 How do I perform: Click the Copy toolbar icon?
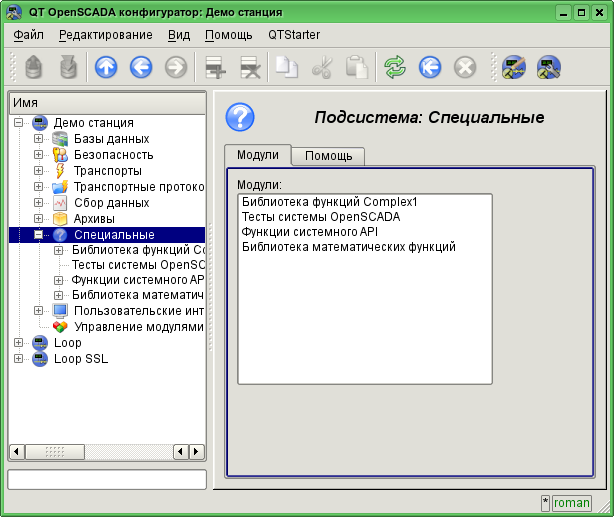coord(287,67)
